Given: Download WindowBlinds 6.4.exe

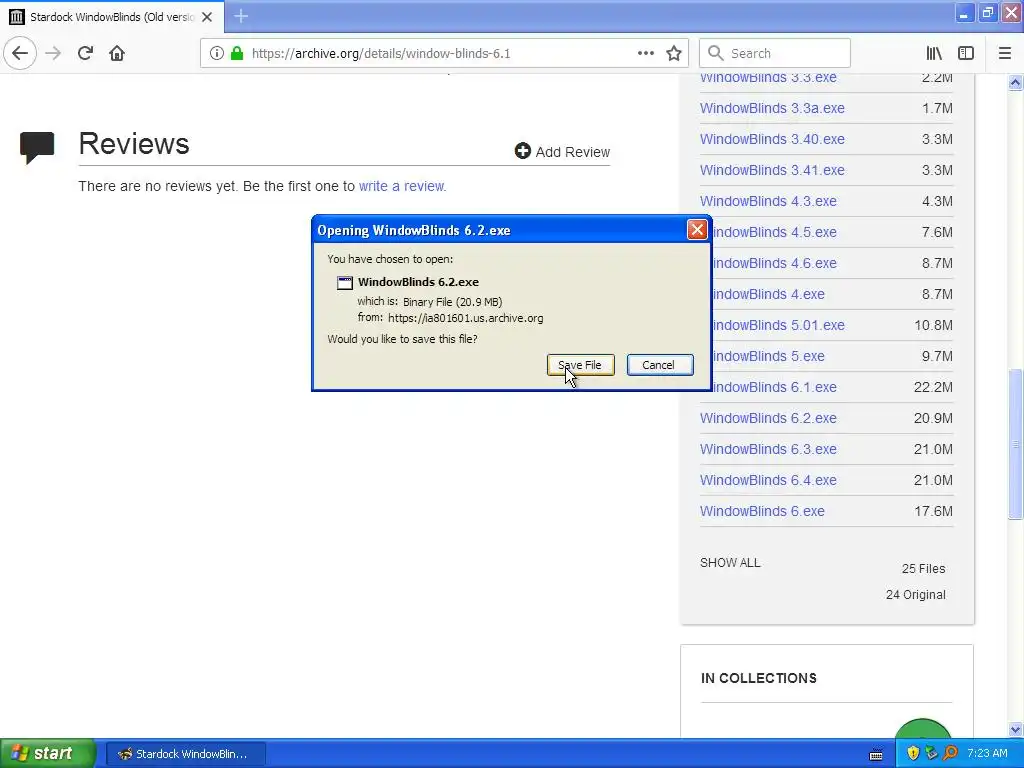Looking at the screenshot, I should 768,481.
